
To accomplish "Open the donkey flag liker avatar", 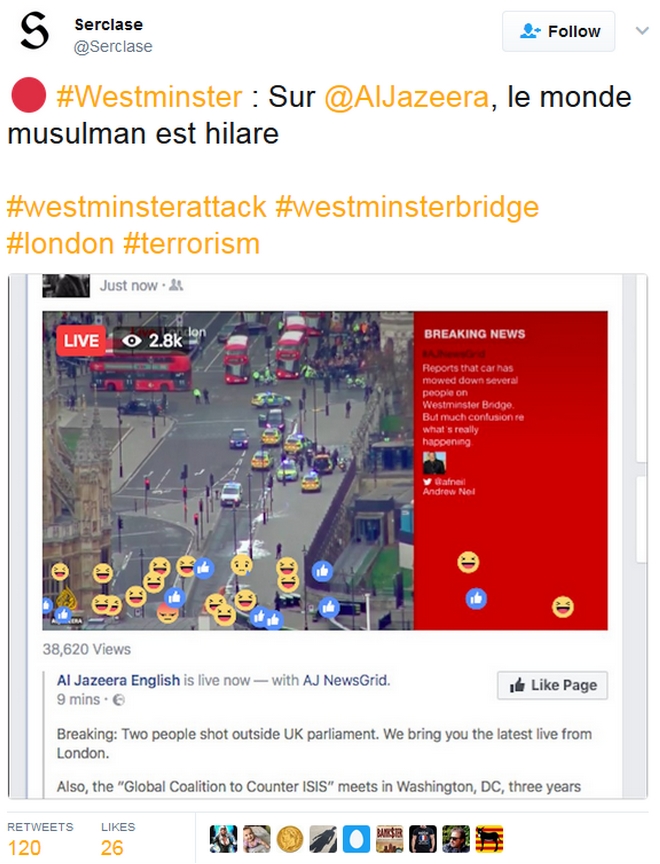I will click(489, 839).
